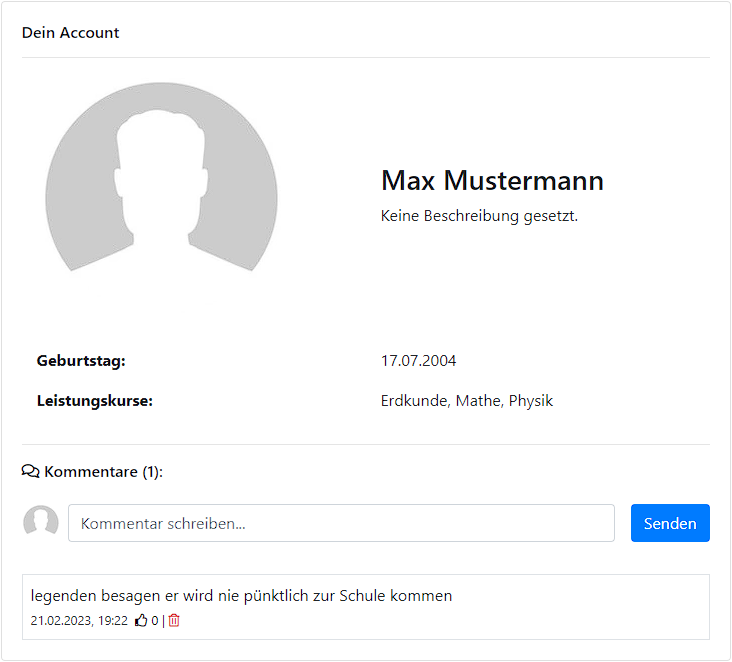Submit comment with the Senden button
The width and height of the screenshot is (732, 662).
[670, 523]
